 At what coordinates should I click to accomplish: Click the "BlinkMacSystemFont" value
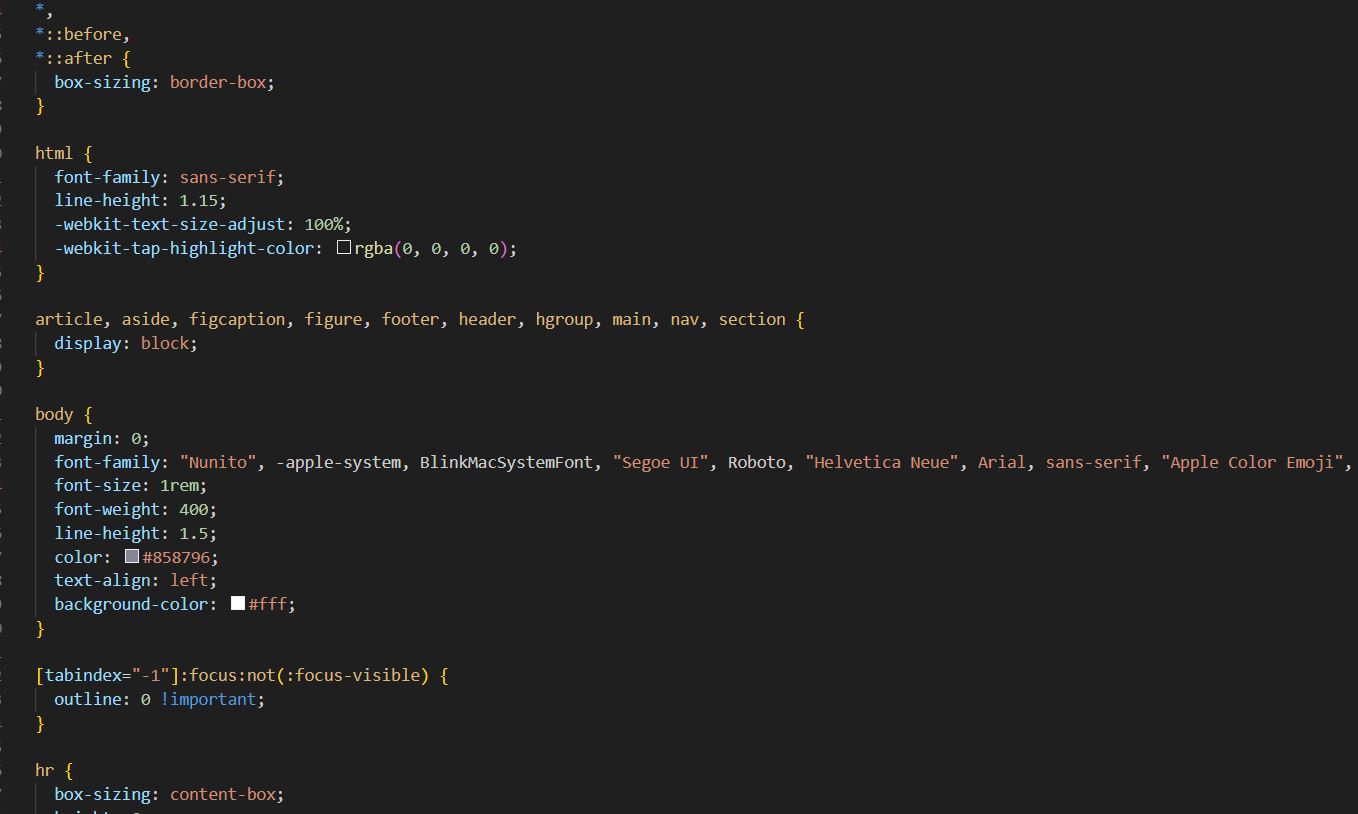[x=507, y=462]
